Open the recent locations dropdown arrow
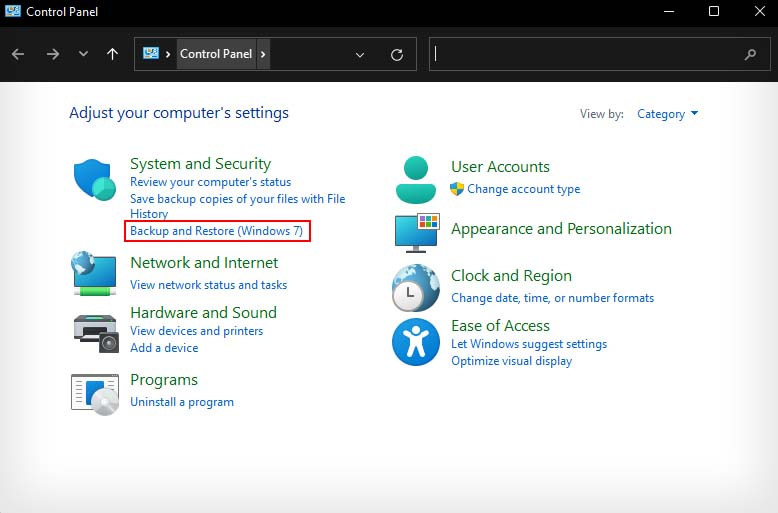 click(83, 54)
